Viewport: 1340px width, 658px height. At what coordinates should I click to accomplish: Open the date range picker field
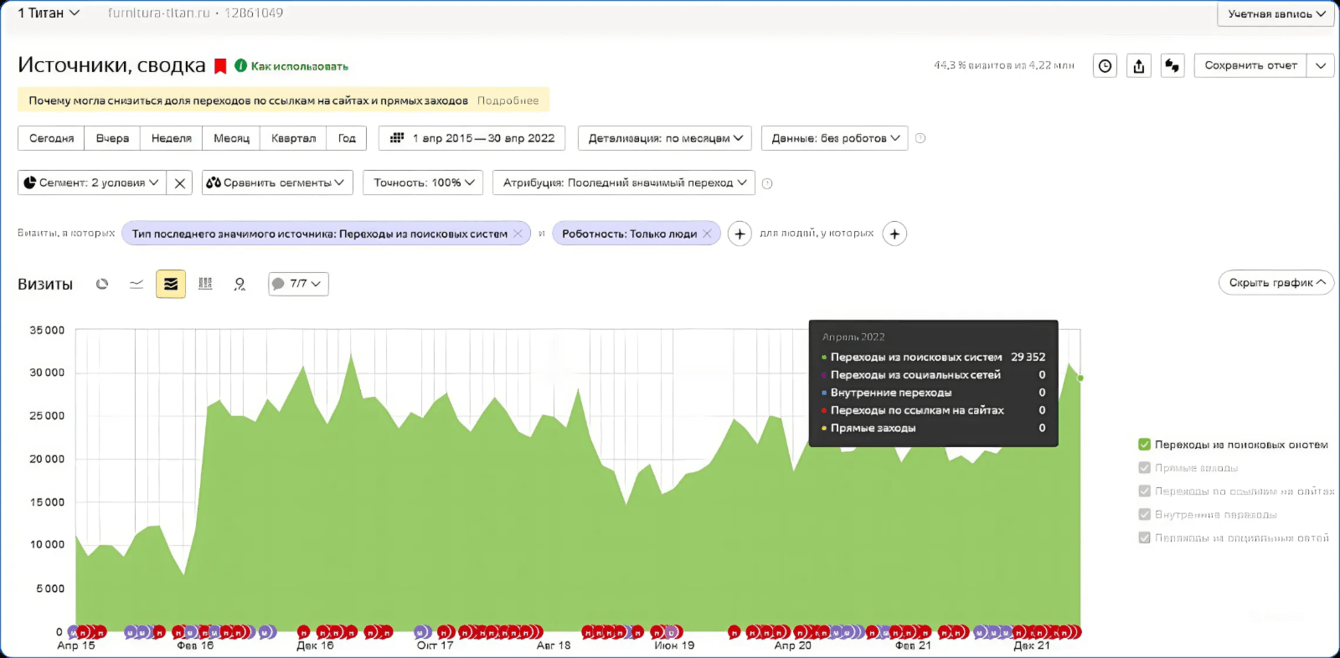[472, 138]
